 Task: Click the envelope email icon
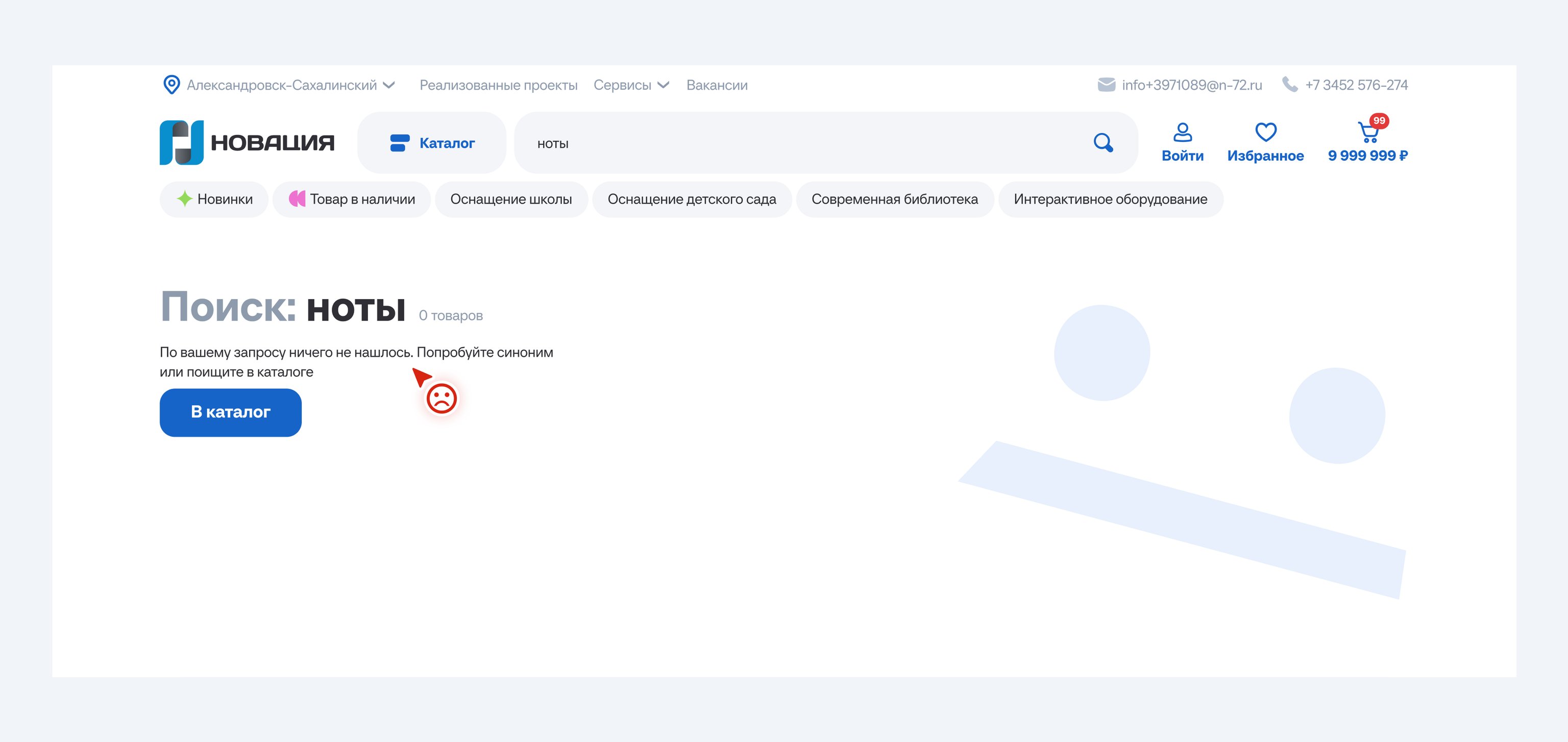click(1106, 85)
